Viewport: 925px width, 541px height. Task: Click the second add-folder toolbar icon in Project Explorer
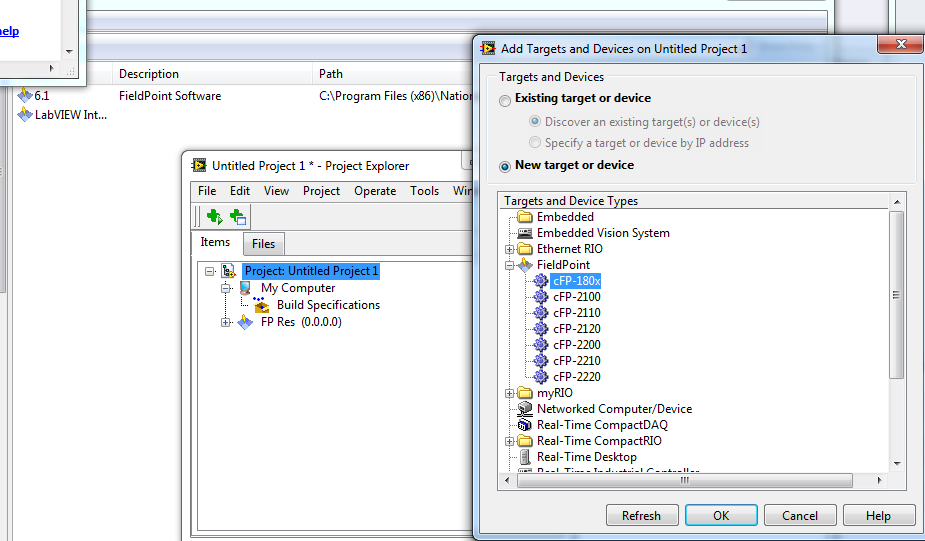[x=238, y=217]
